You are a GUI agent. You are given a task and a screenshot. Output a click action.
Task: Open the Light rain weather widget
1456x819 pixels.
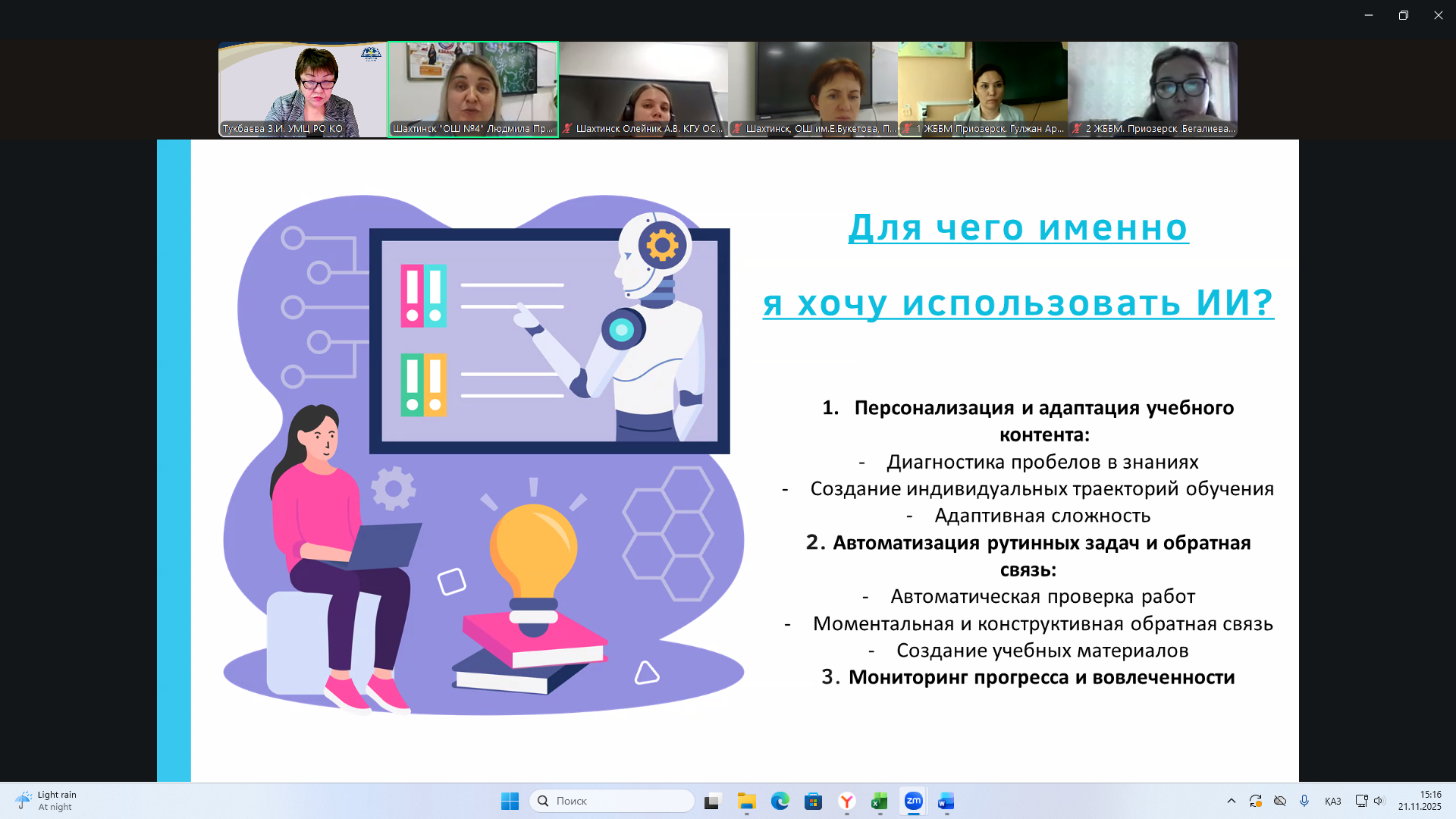tap(47, 801)
